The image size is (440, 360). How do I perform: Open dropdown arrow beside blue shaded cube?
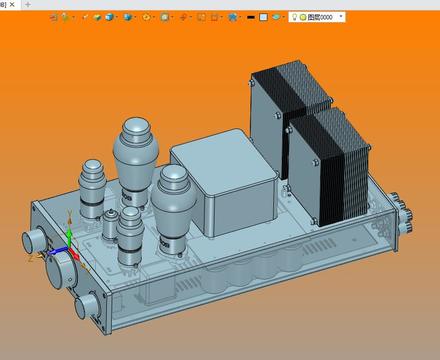116,17
